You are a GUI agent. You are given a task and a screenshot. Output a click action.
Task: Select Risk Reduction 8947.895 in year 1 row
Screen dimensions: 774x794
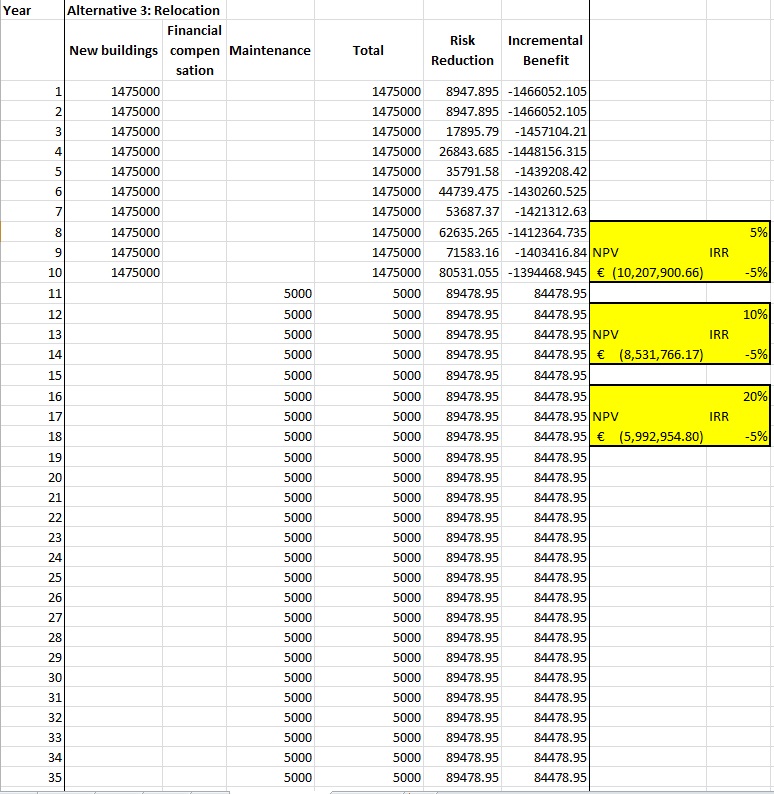pyautogui.click(x=463, y=91)
